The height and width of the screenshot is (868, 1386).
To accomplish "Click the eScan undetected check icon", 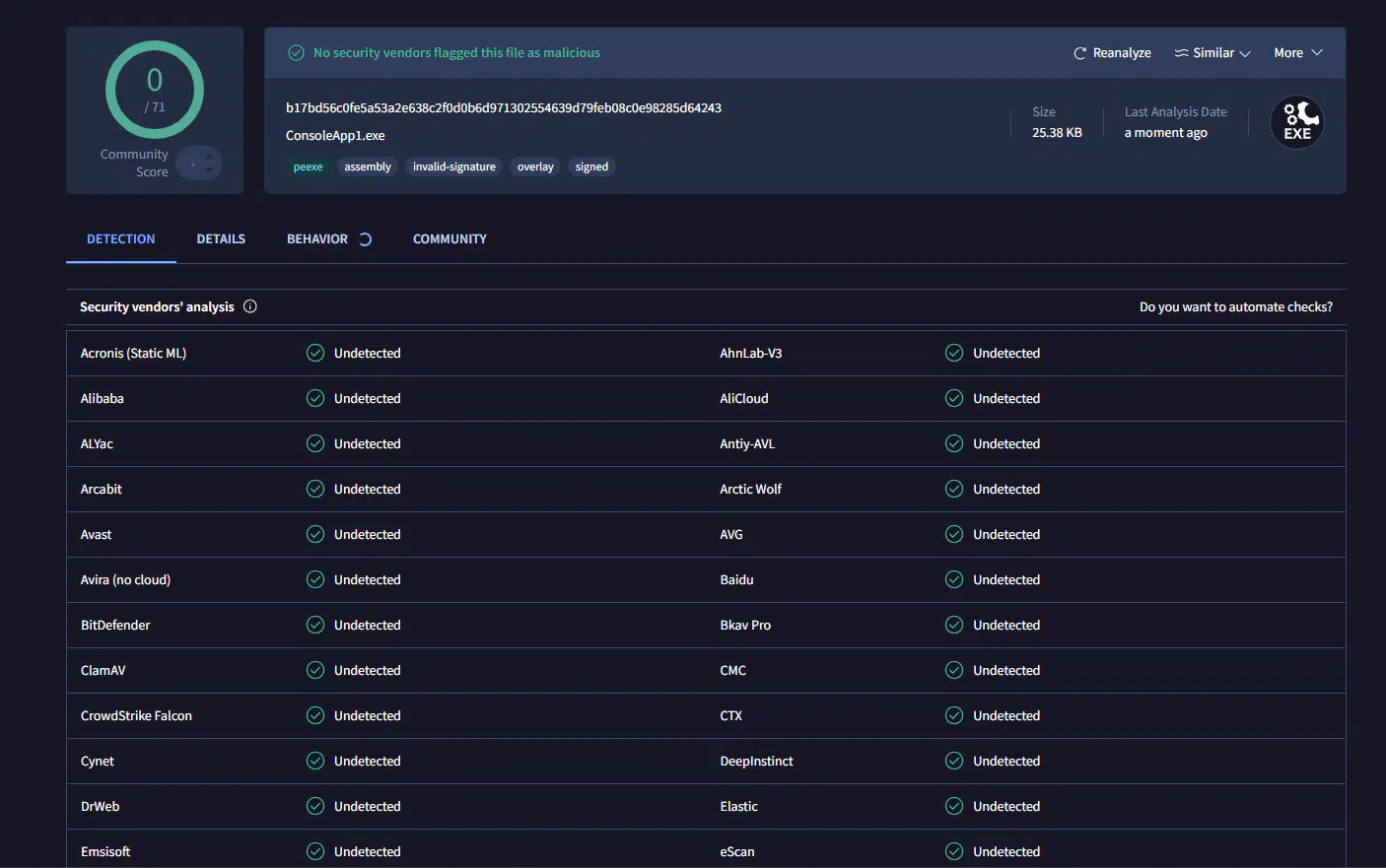I will click(954, 851).
